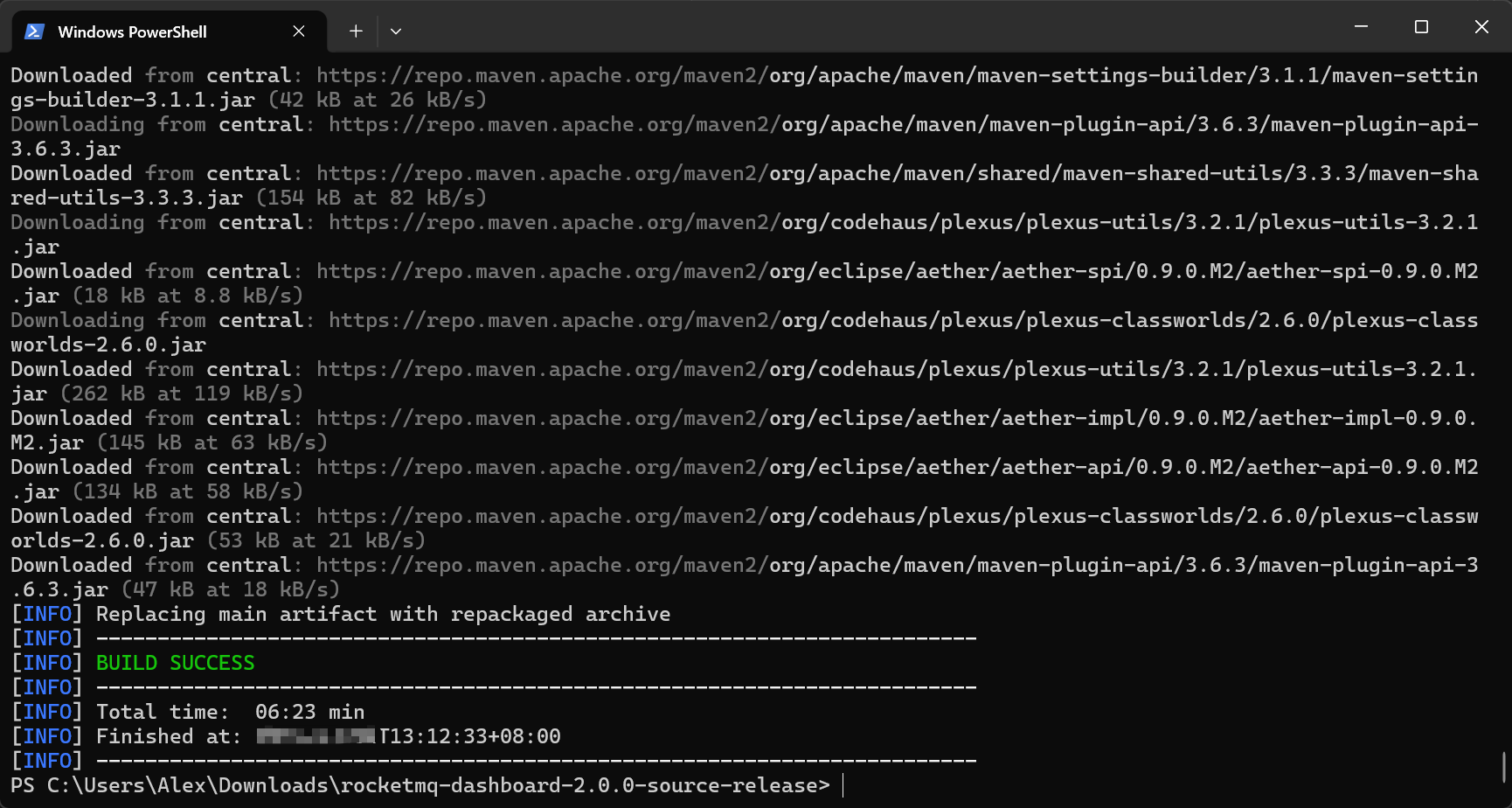Click the green BUILD SUCCESS text
Screen dimensions: 1512x808
coord(175,663)
